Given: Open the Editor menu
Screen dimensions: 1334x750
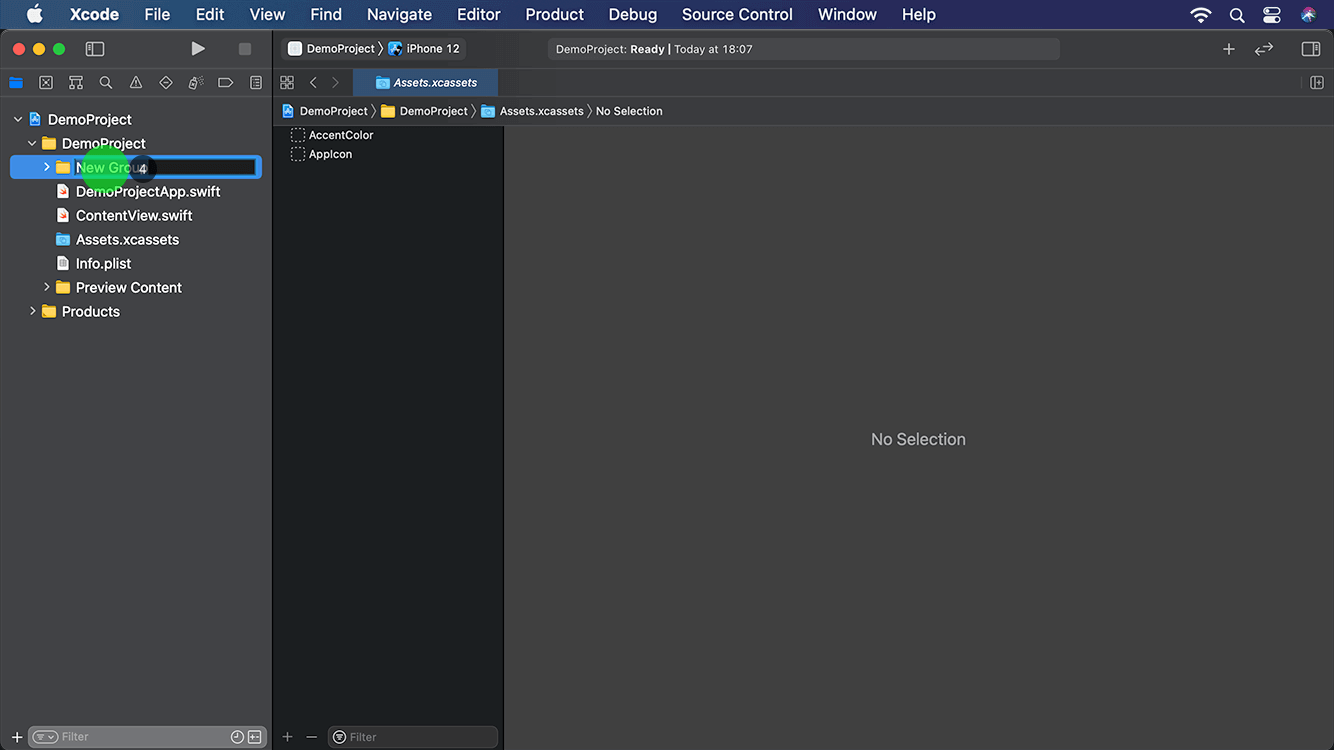Looking at the screenshot, I should click(478, 14).
